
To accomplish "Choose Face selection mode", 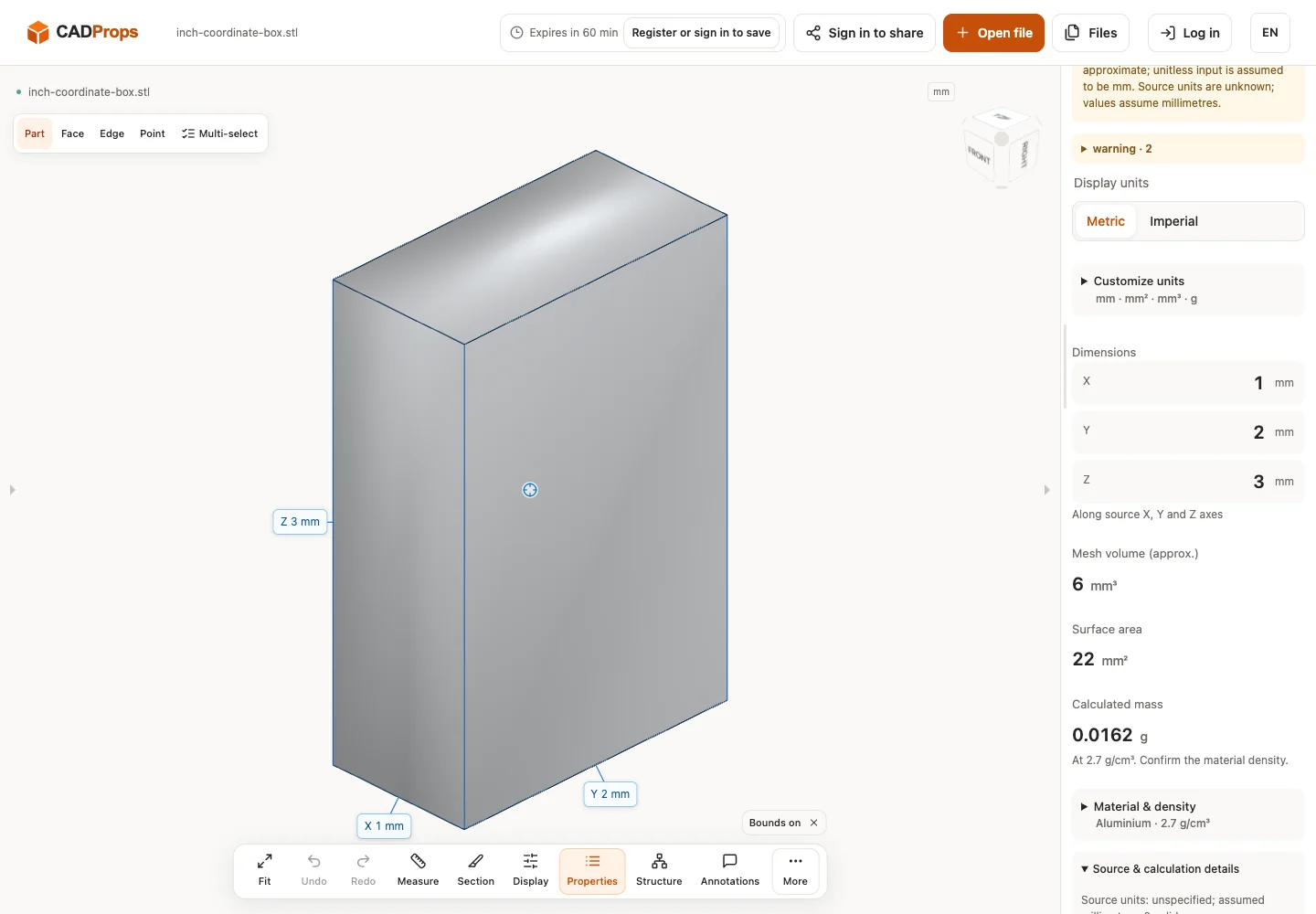I will [x=72, y=133].
